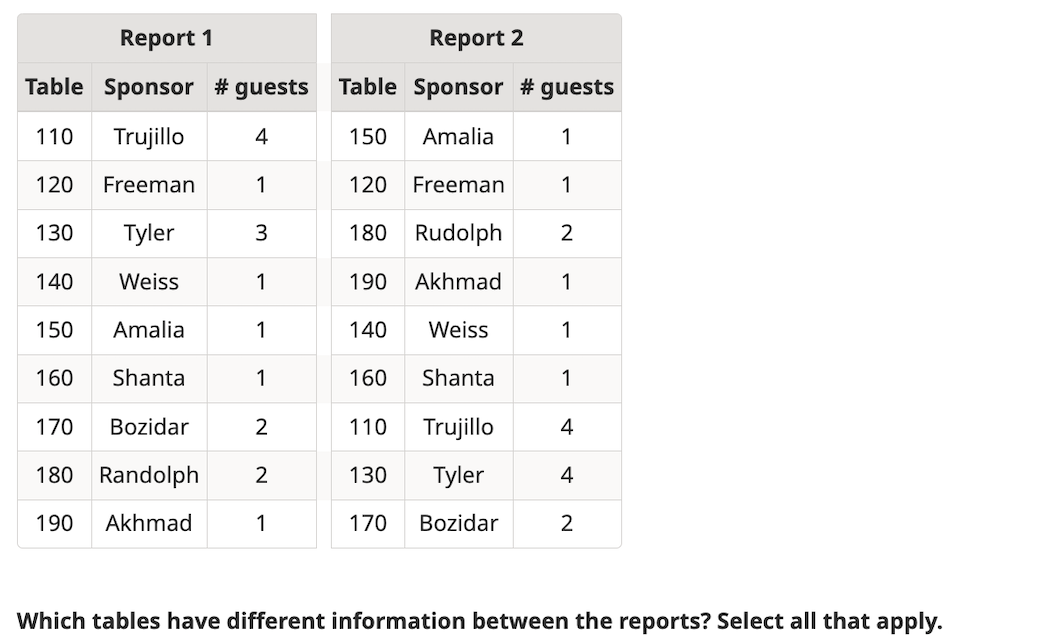The width and height of the screenshot is (1050, 638).
Task: Click the Report 2 header
Action: (x=476, y=38)
